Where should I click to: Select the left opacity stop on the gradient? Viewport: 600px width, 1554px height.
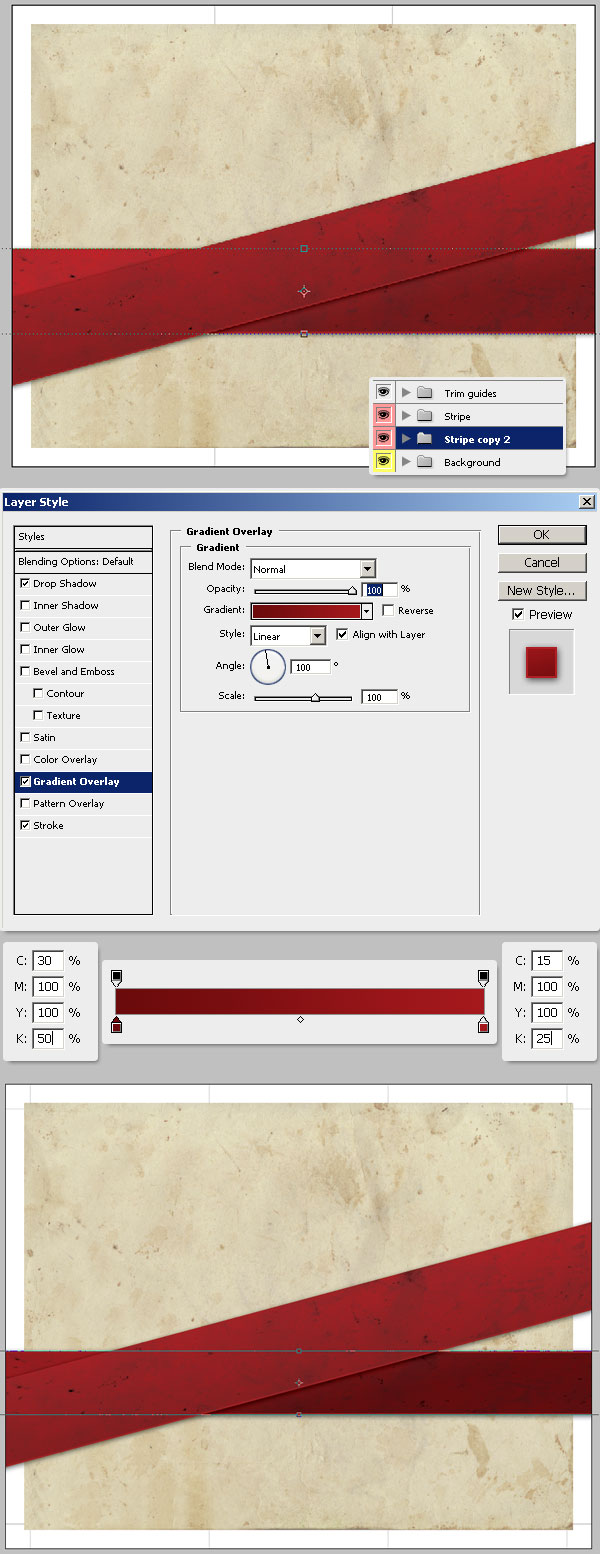click(116, 977)
